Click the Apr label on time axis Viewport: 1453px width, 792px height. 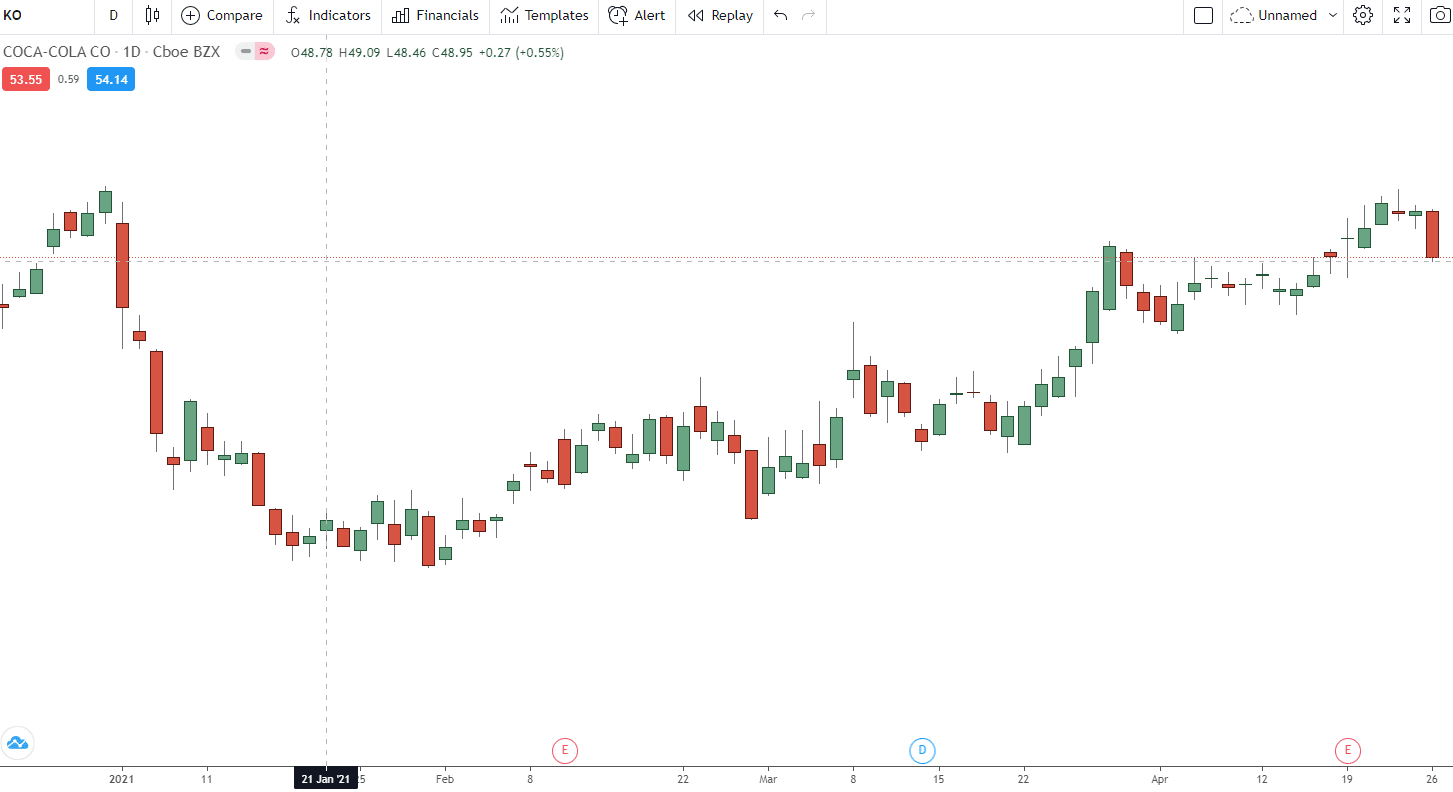[1160, 779]
